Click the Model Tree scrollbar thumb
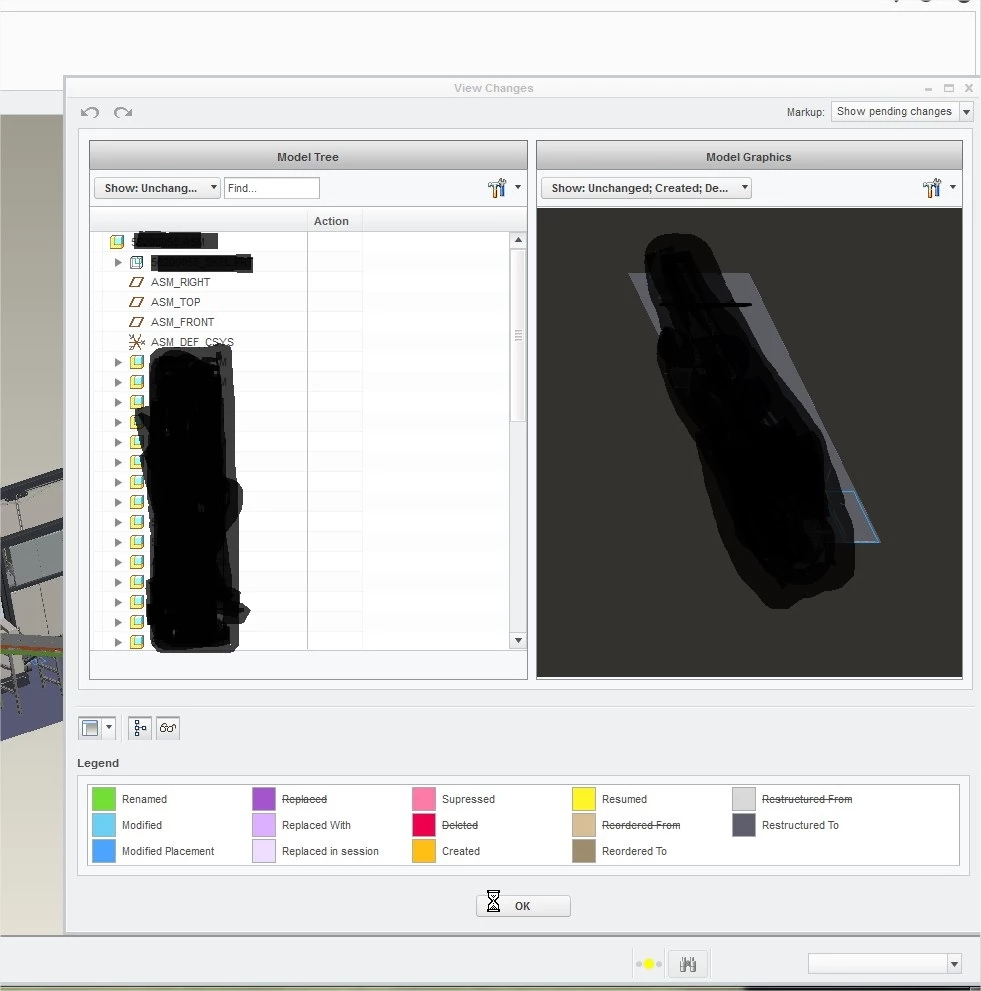 click(x=518, y=335)
